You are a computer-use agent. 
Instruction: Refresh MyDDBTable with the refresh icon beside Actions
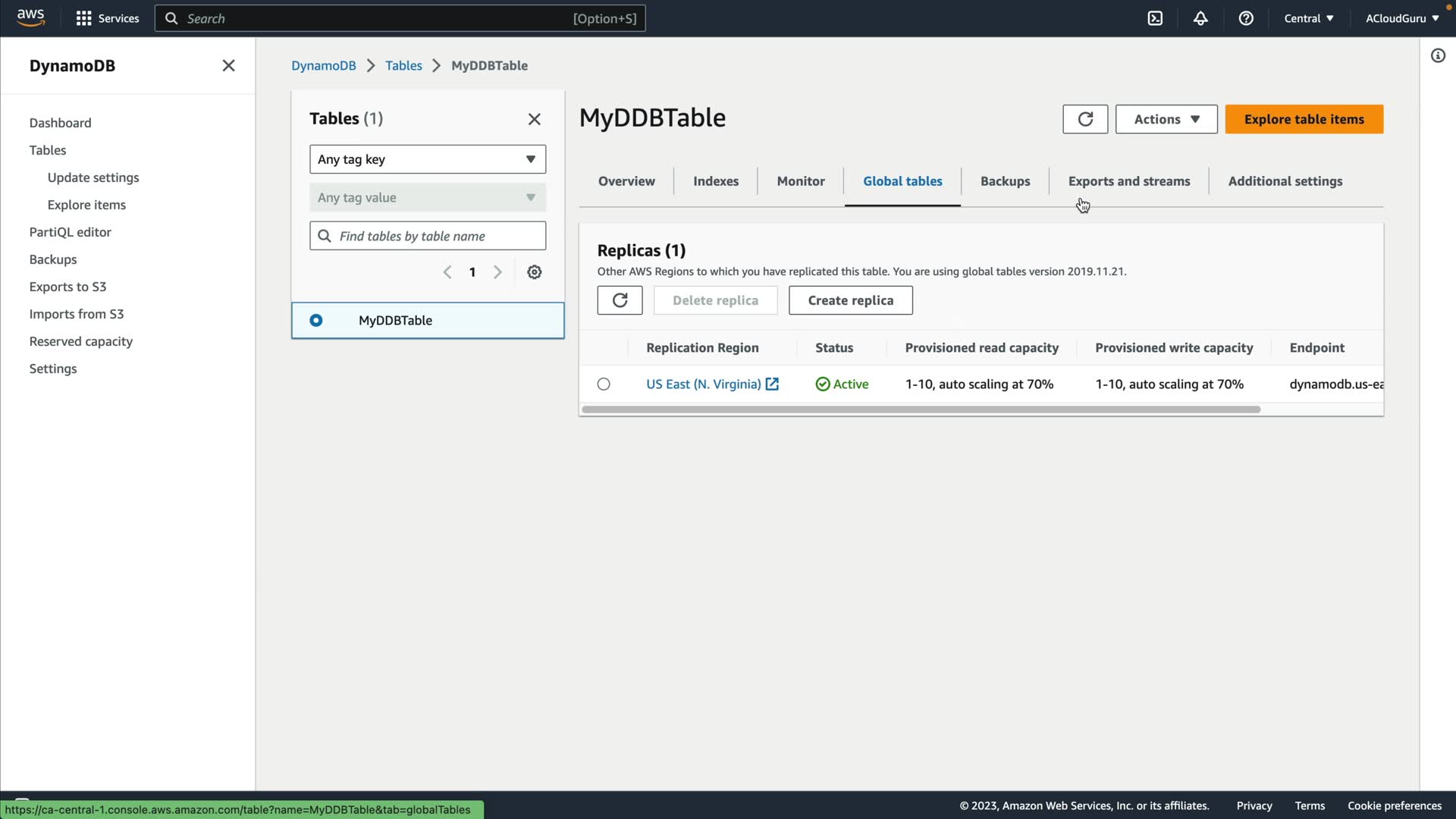1085,119
